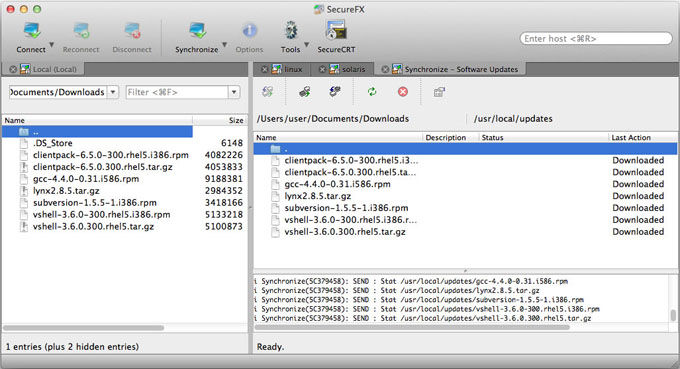Select the highlighted folder row in synchronize list
Viewport: 680px width, 369px height.
465,149
